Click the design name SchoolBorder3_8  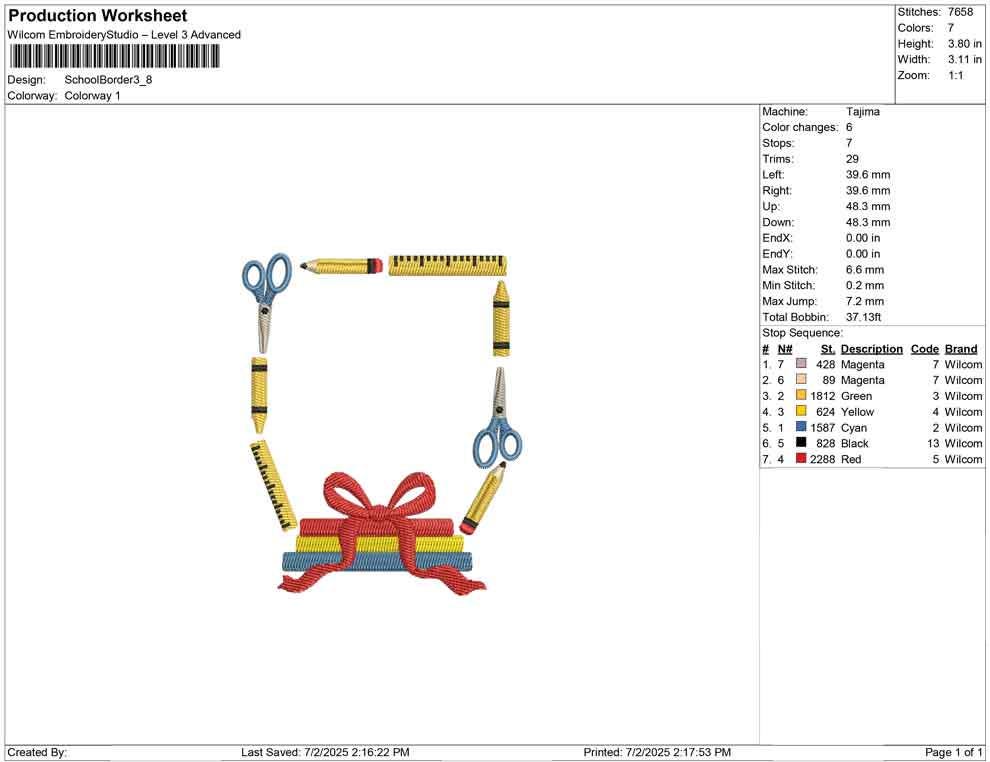point(108,80)
